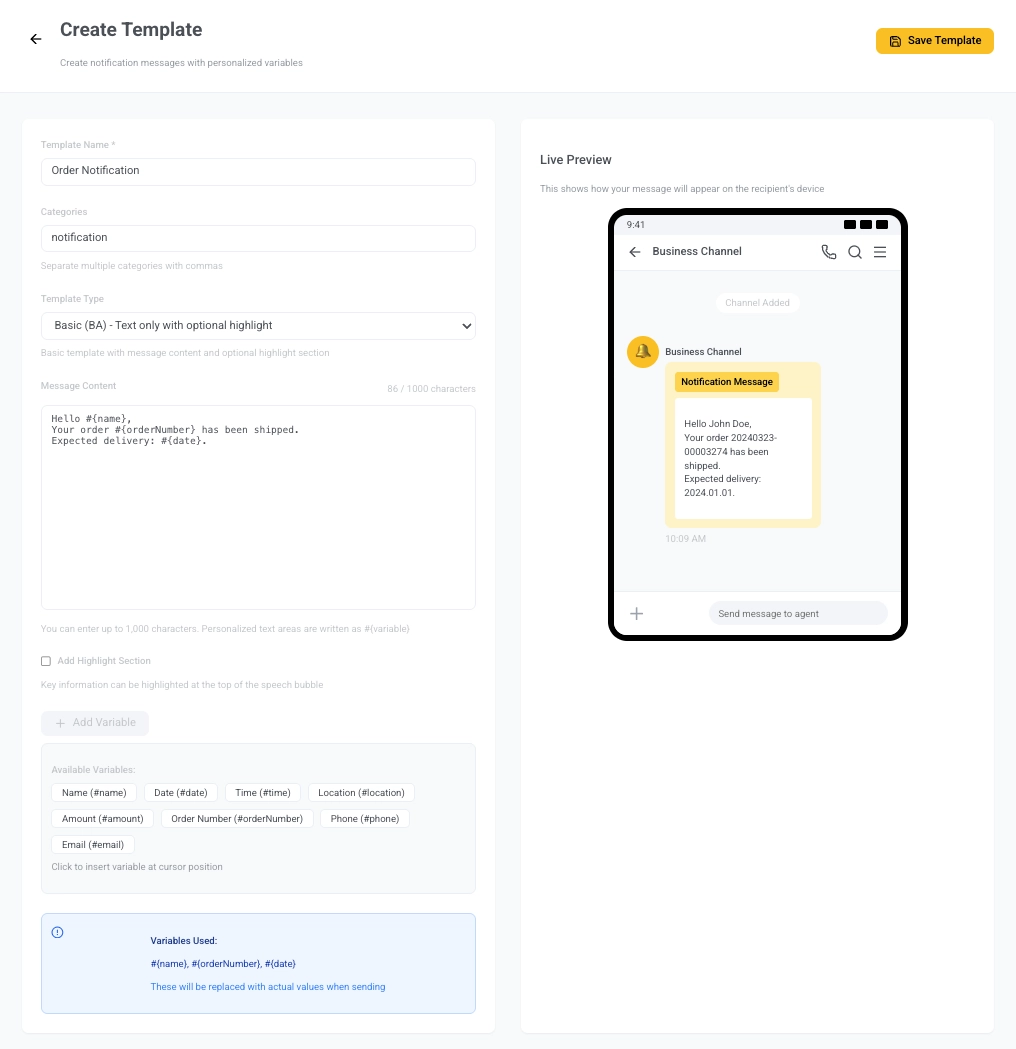Insert the Order Number variable chip
This screenshot has width=1016, height=1049.
tap(237, 818)
